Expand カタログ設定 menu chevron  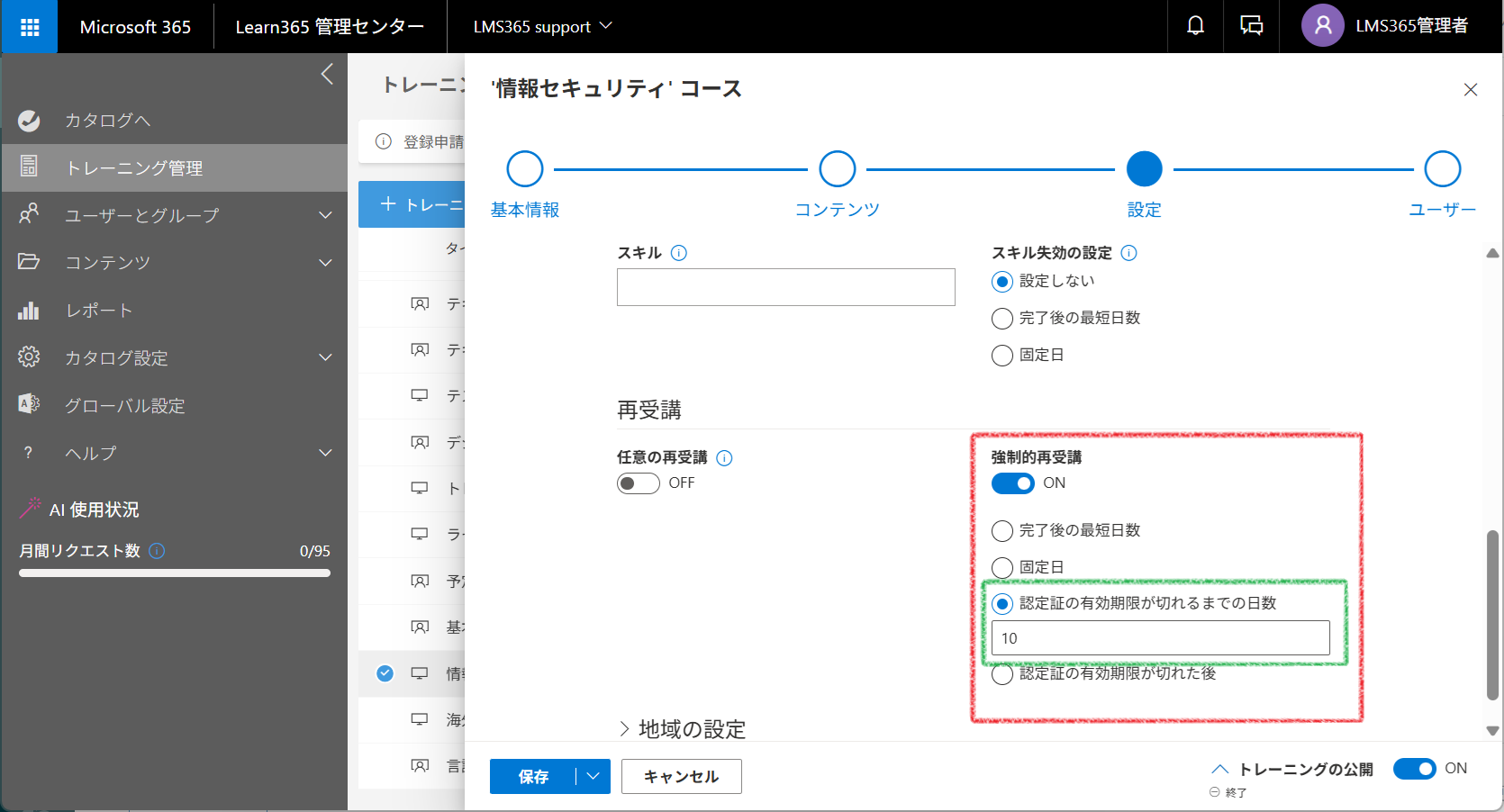[x=325, y=357]
